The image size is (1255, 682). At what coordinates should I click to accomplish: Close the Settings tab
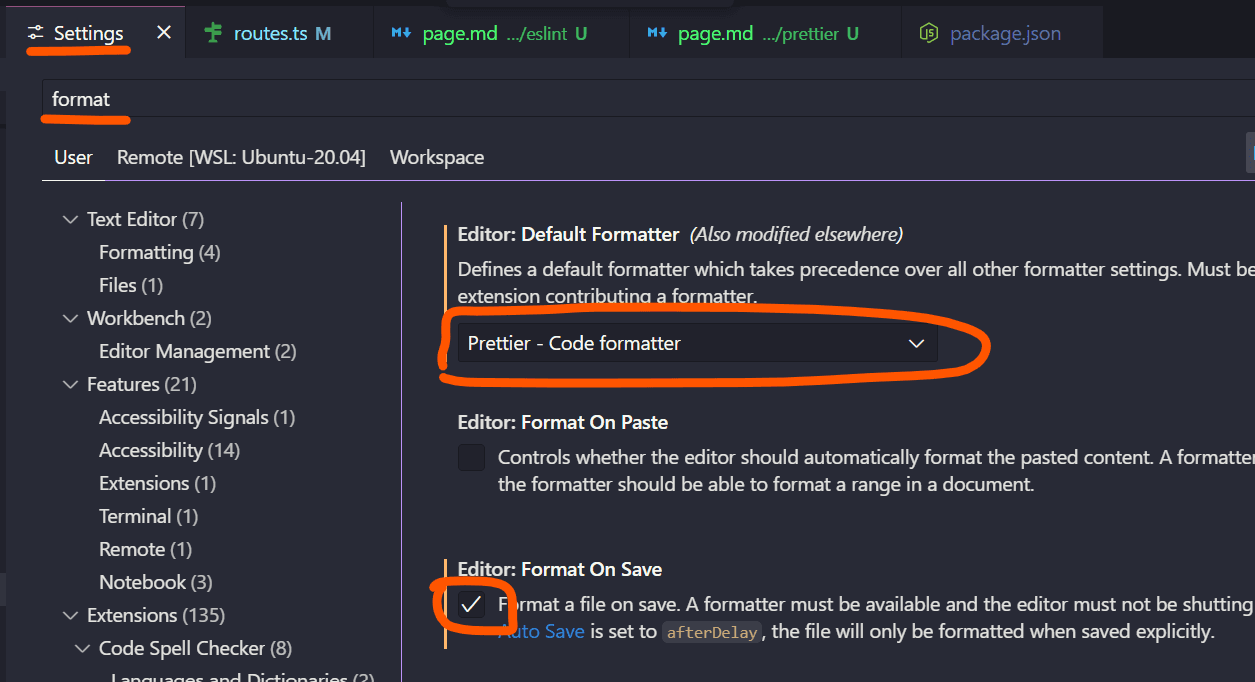163,31
